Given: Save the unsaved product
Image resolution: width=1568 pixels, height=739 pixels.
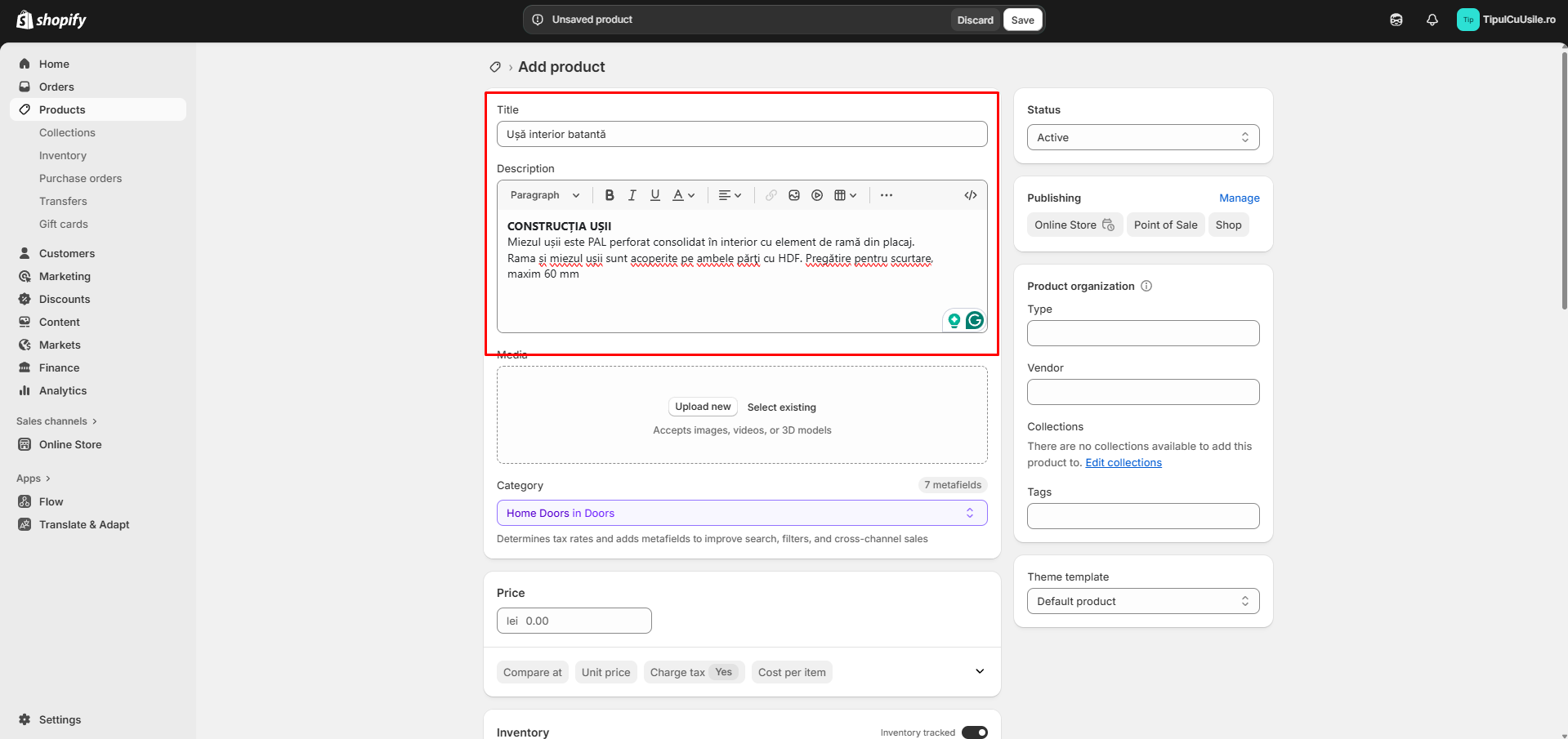Looking at the screenshot, I should pos(1022,20).
